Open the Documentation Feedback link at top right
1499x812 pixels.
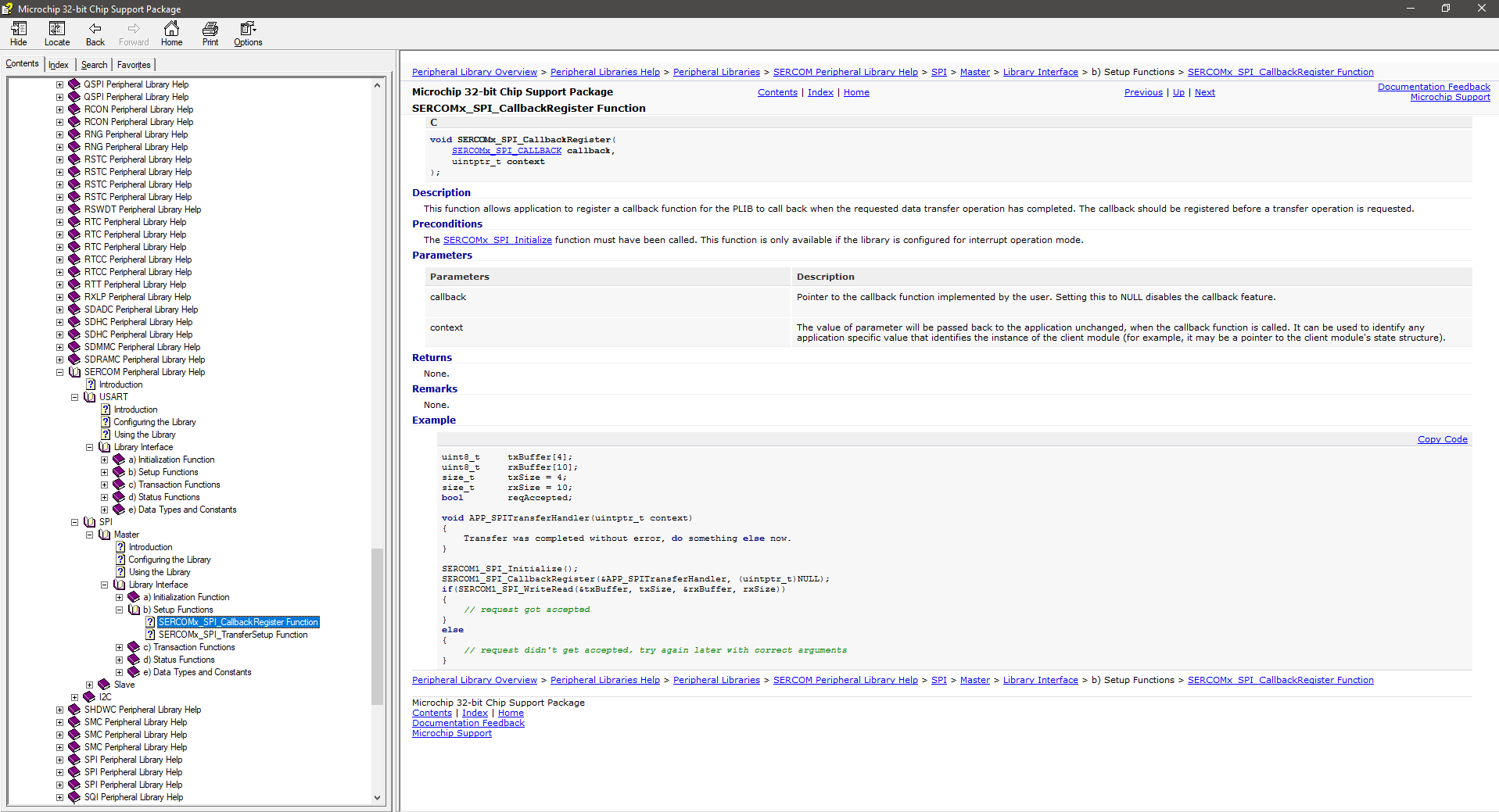1433,87
